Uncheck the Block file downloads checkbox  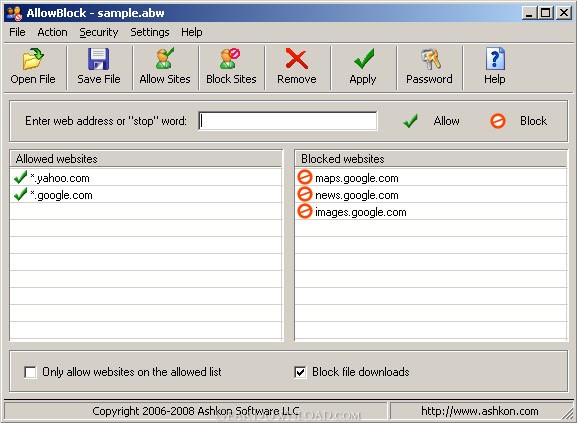tap(300, 372)
